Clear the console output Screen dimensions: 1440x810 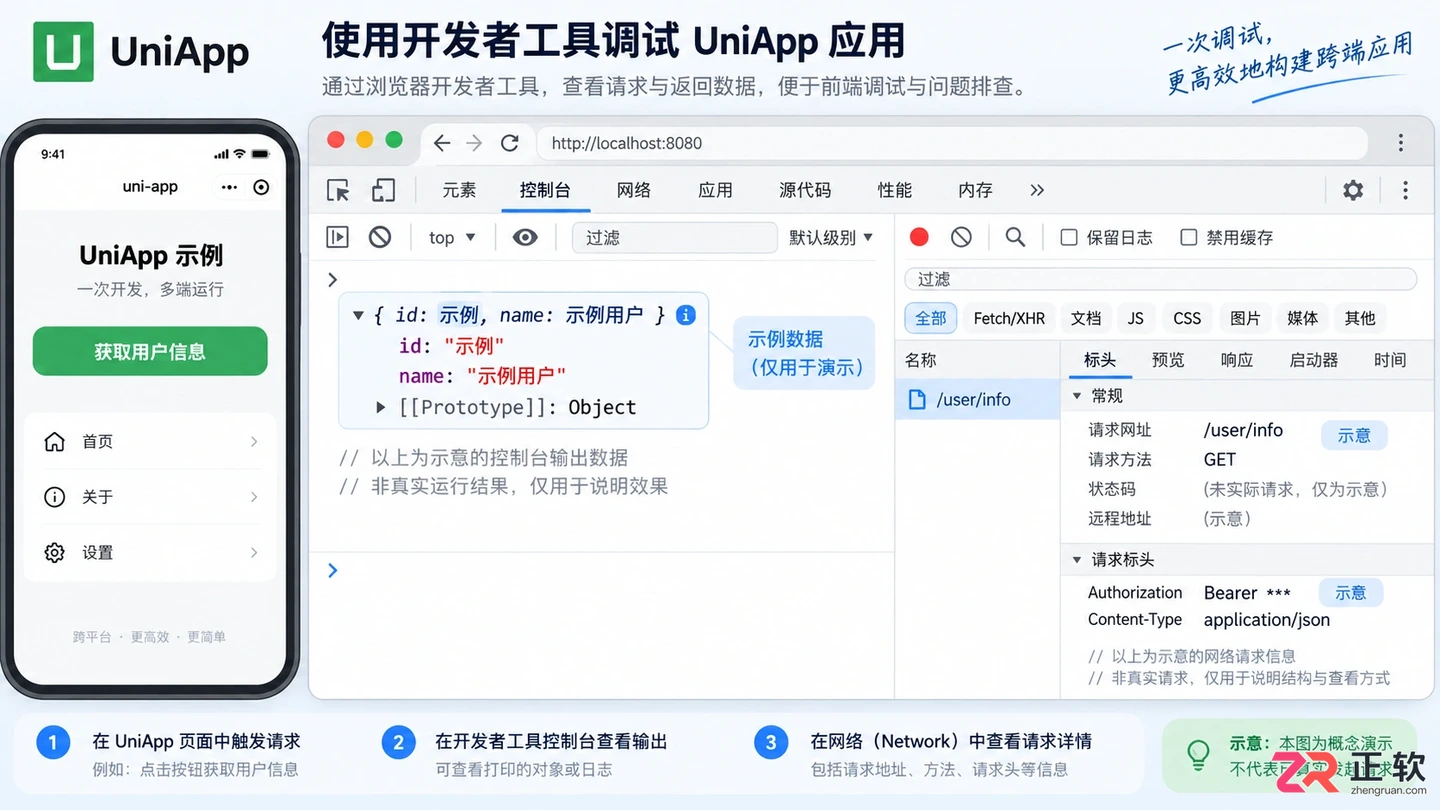click(380, 237)
